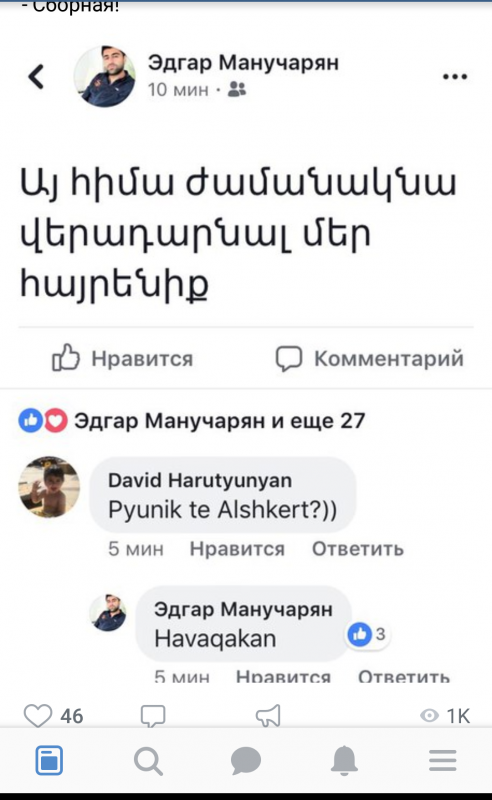Tap the 3 likes badge on the Havaqakan reply
Screen dimensions: 492x800
[367, 634]
